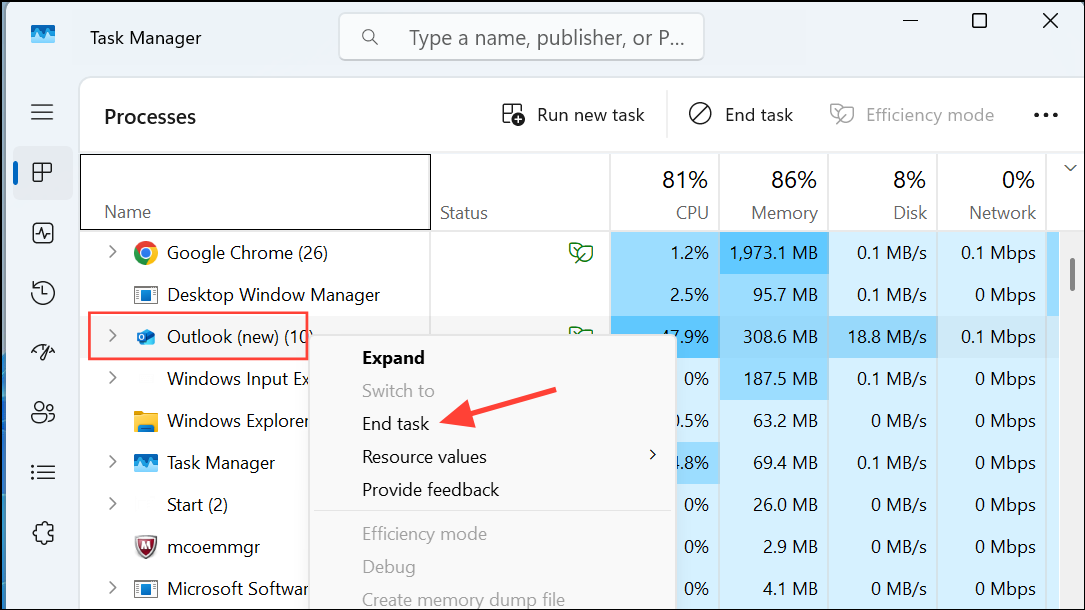1085x610 pixels.
Task: Sort by the Status column header
Action: tap(520, 192)
